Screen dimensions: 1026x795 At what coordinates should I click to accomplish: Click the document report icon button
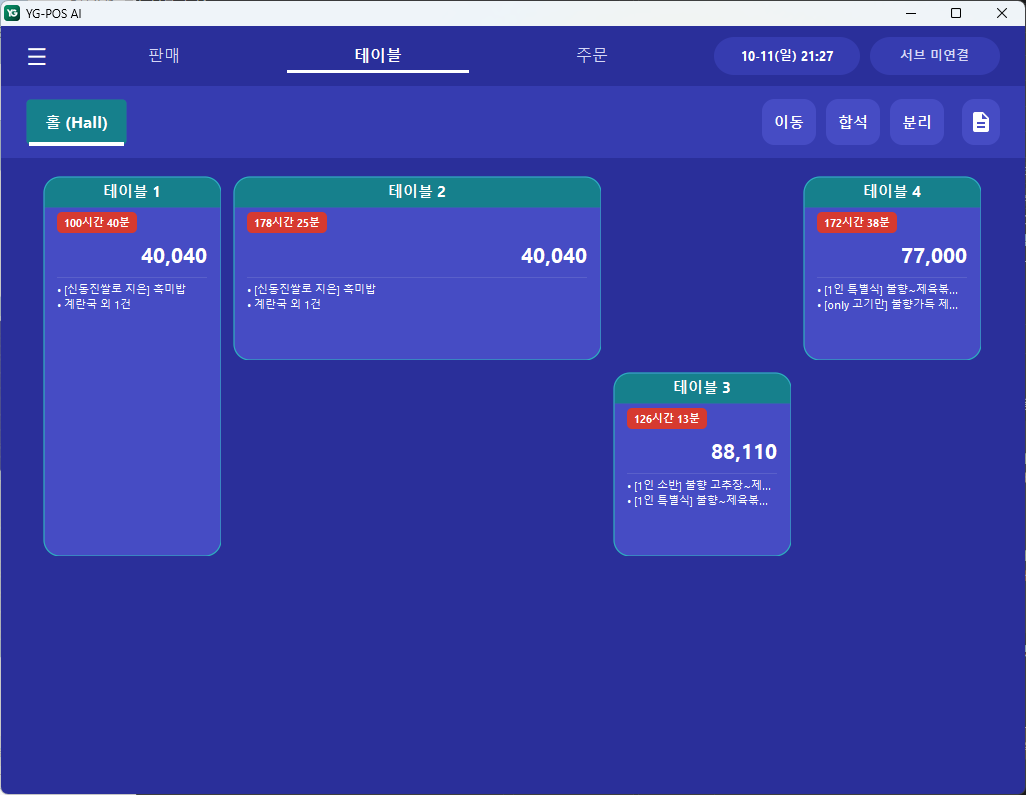coord(980,122)
